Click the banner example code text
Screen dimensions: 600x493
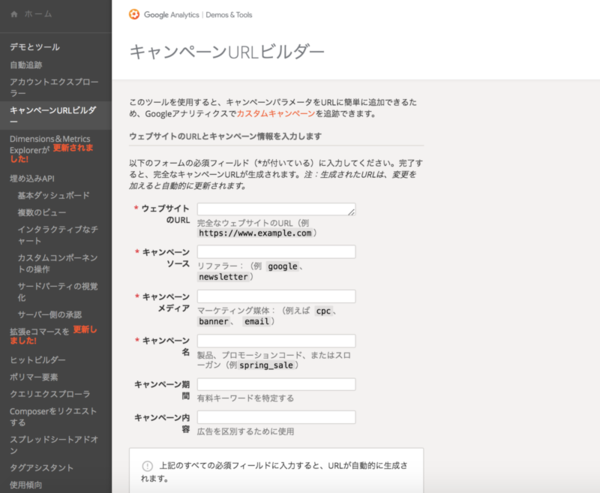[214, 322]
